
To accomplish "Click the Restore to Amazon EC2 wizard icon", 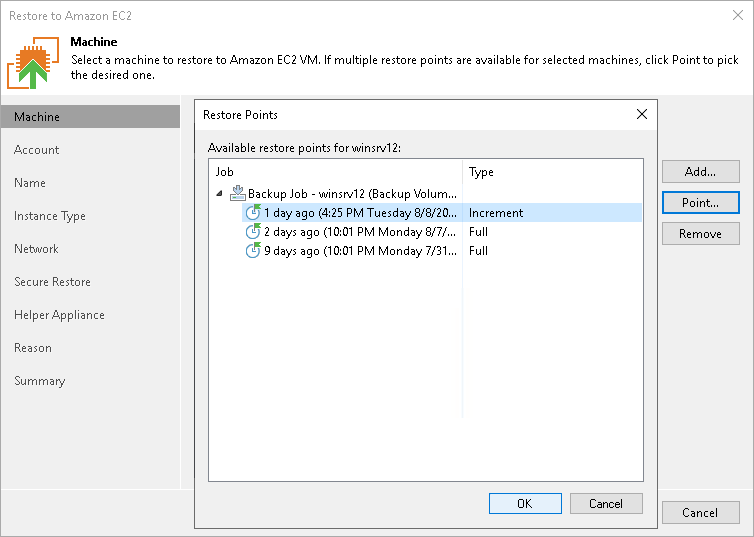I will [33, 63].
